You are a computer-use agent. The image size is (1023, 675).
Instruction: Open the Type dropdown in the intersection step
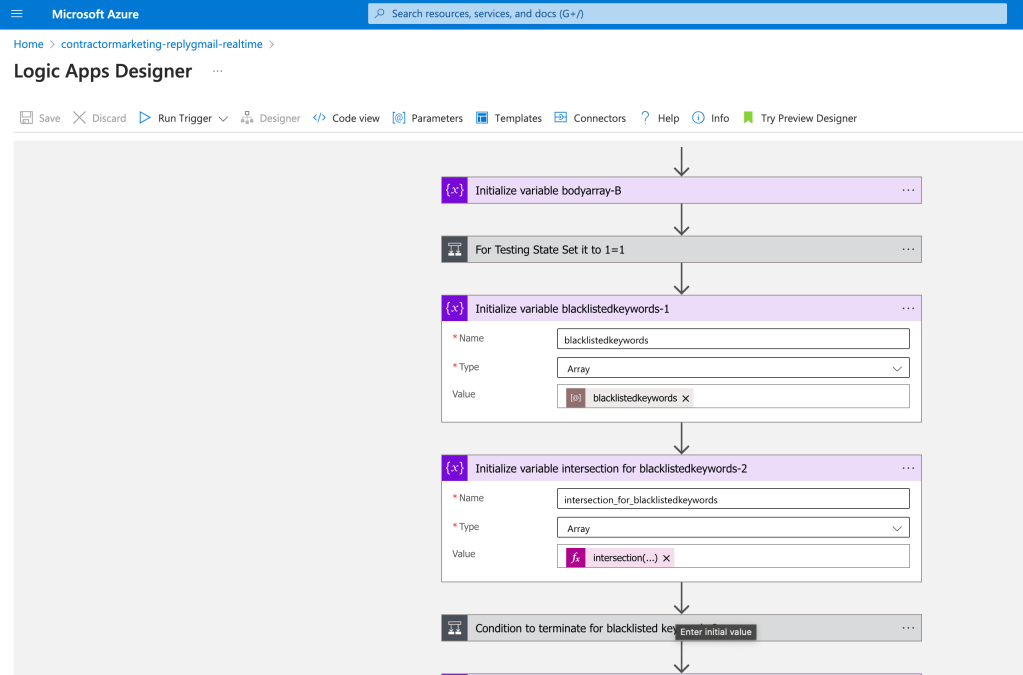[733, 528]
